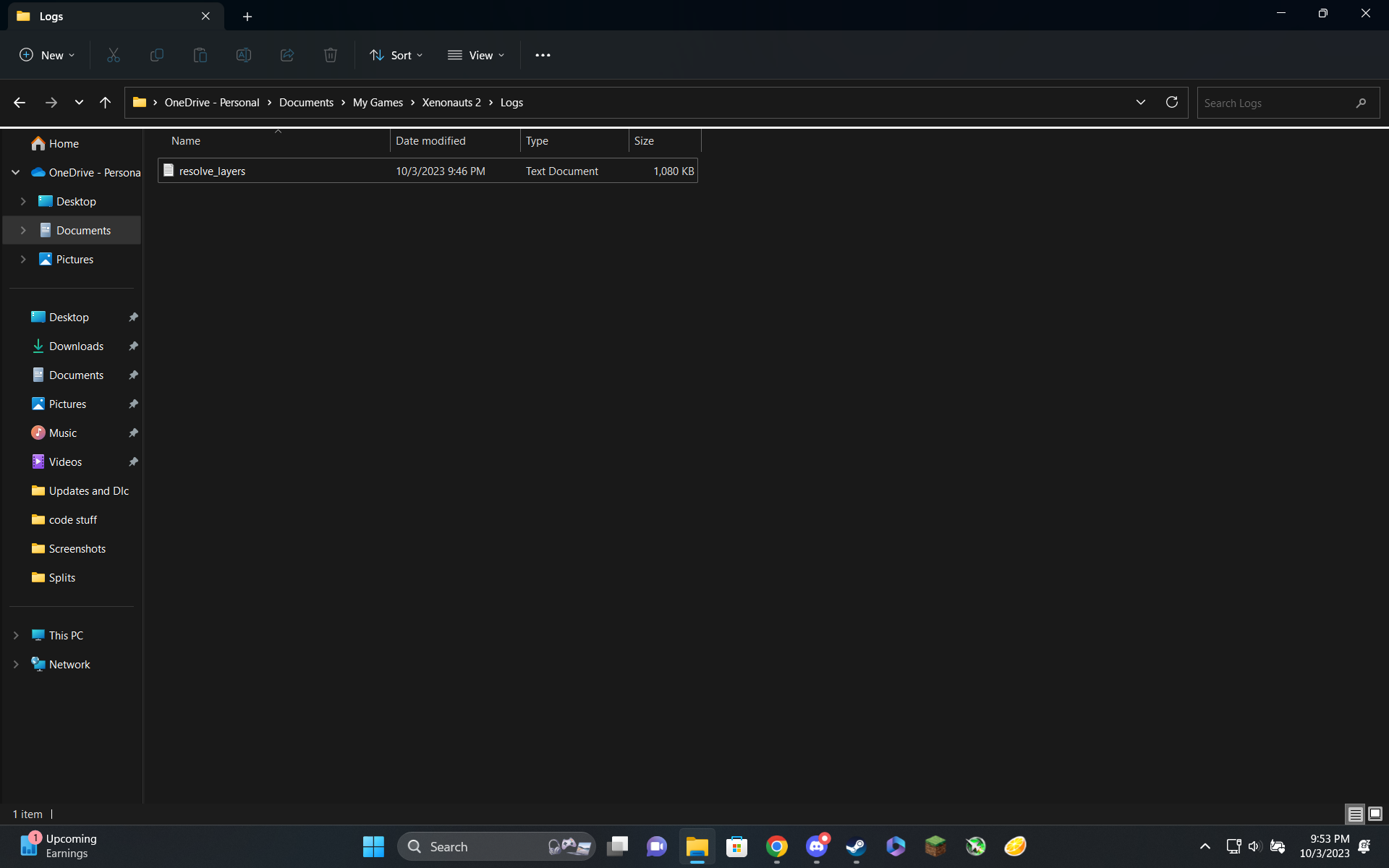Click the Copy icon in toolbar
1389x868 pixels.
click(x=156, y=55)
